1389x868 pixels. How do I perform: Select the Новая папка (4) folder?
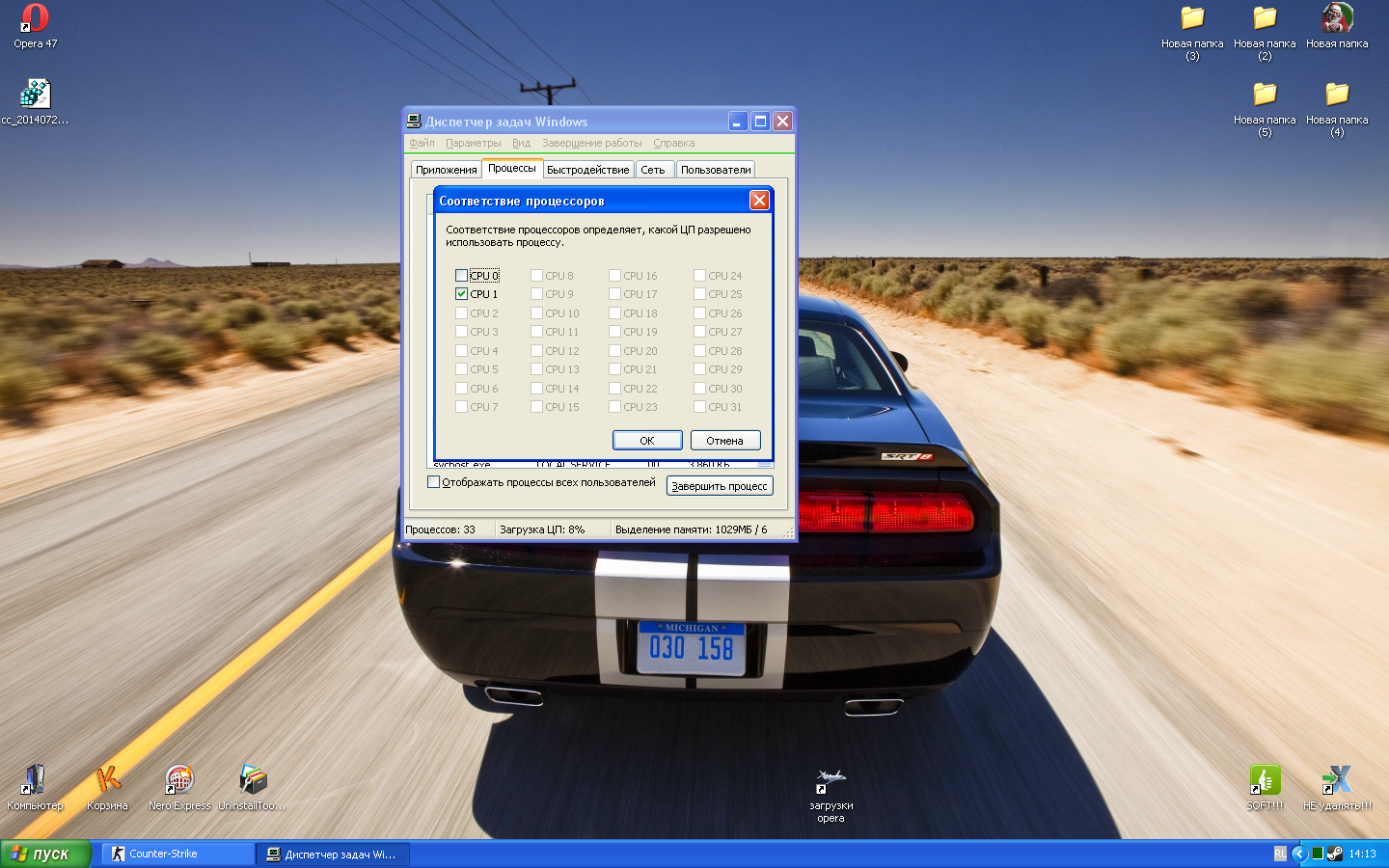point(1337,109)
